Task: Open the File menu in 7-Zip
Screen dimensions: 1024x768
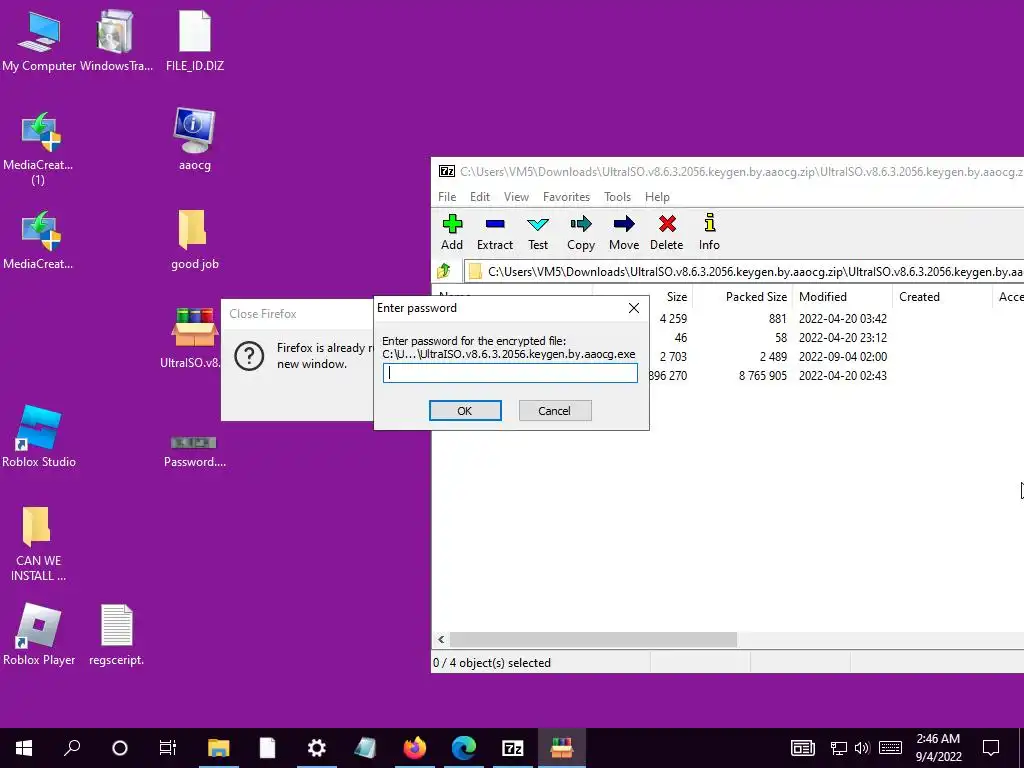Action: (447, 197)
